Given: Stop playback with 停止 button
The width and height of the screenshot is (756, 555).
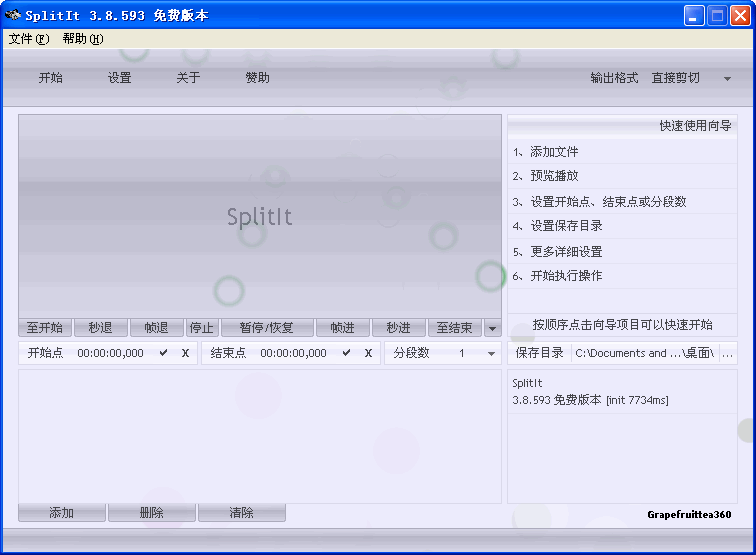Looking at the screenshot, I should pyautogui.click(x=202, y=328).
